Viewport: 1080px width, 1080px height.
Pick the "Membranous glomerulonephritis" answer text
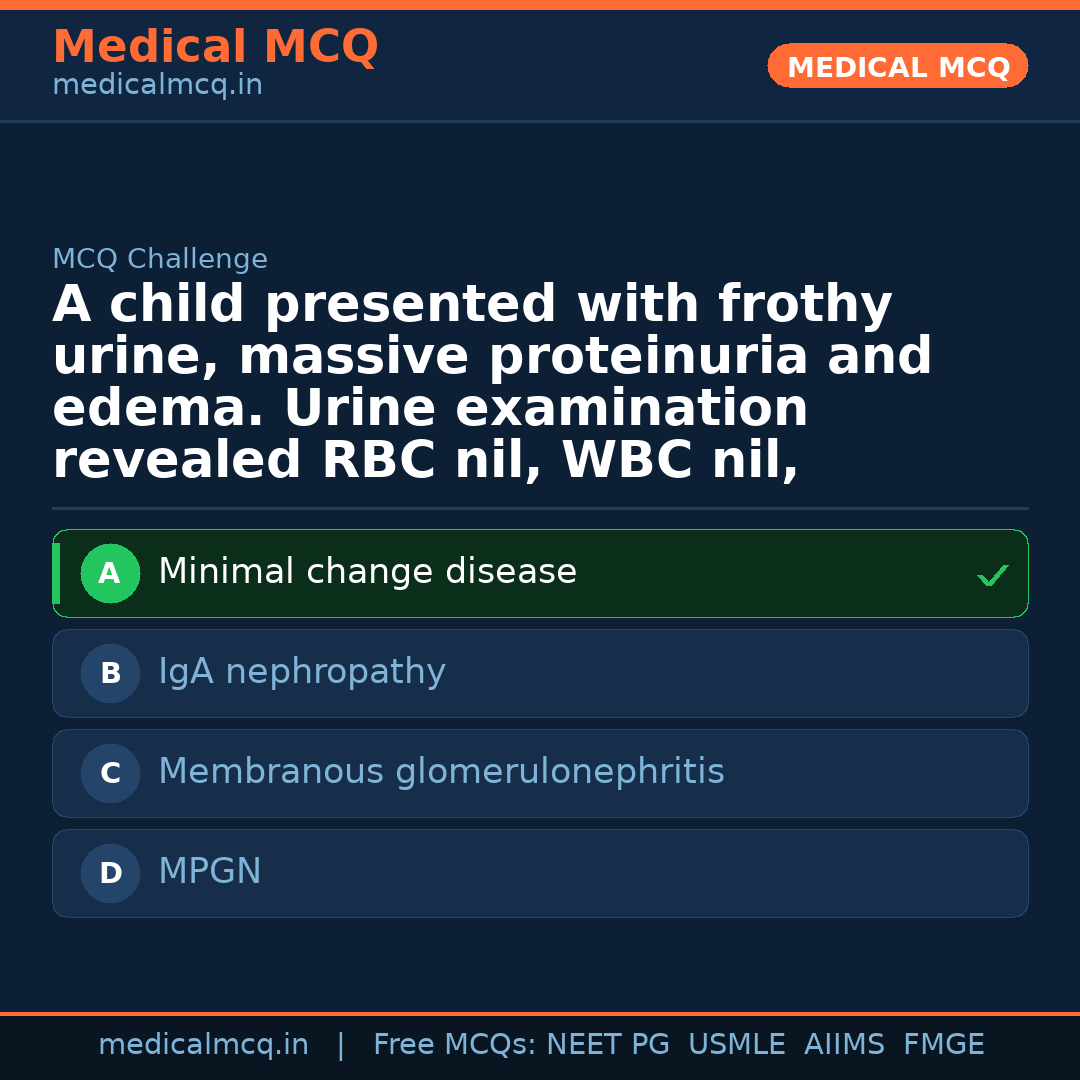point(441,772)
